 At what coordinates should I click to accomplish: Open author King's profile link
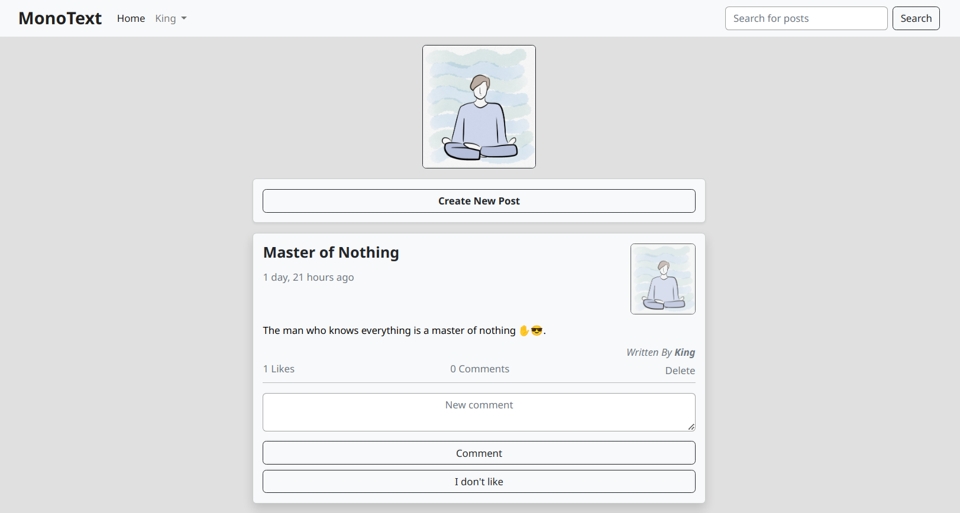[x=684, y=353]
